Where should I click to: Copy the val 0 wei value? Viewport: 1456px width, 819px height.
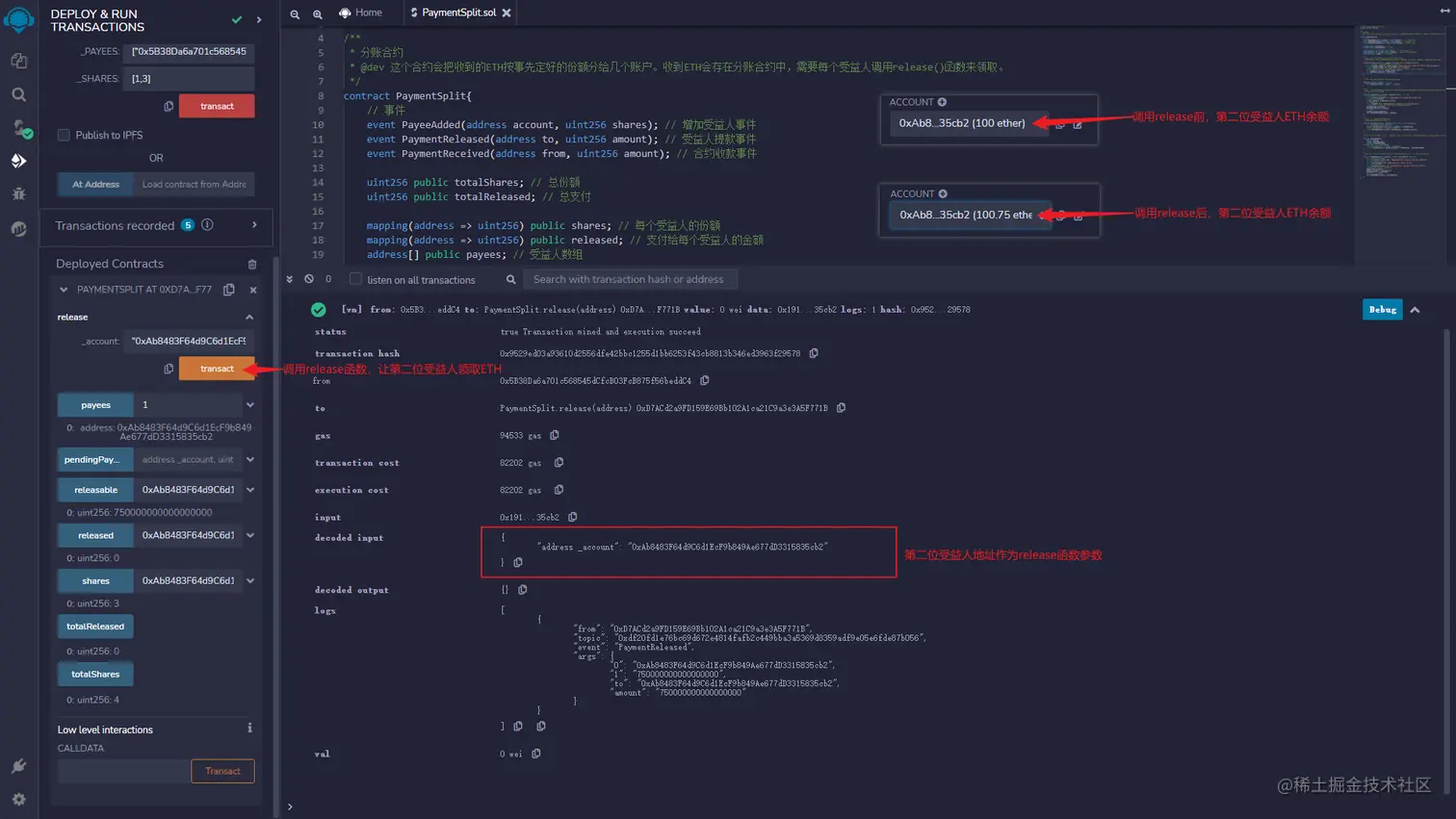click(x=536, y=754)
